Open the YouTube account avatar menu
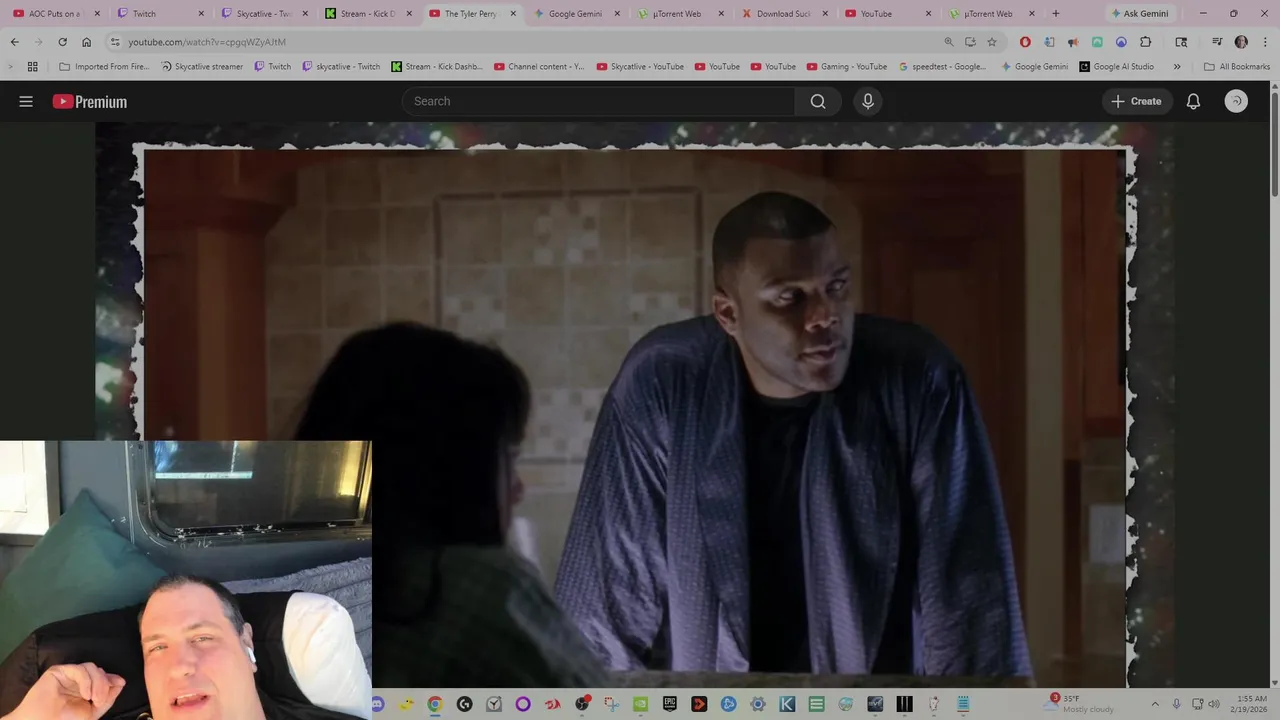This screenshot has height=720, width=1280. coord(1236,101)
